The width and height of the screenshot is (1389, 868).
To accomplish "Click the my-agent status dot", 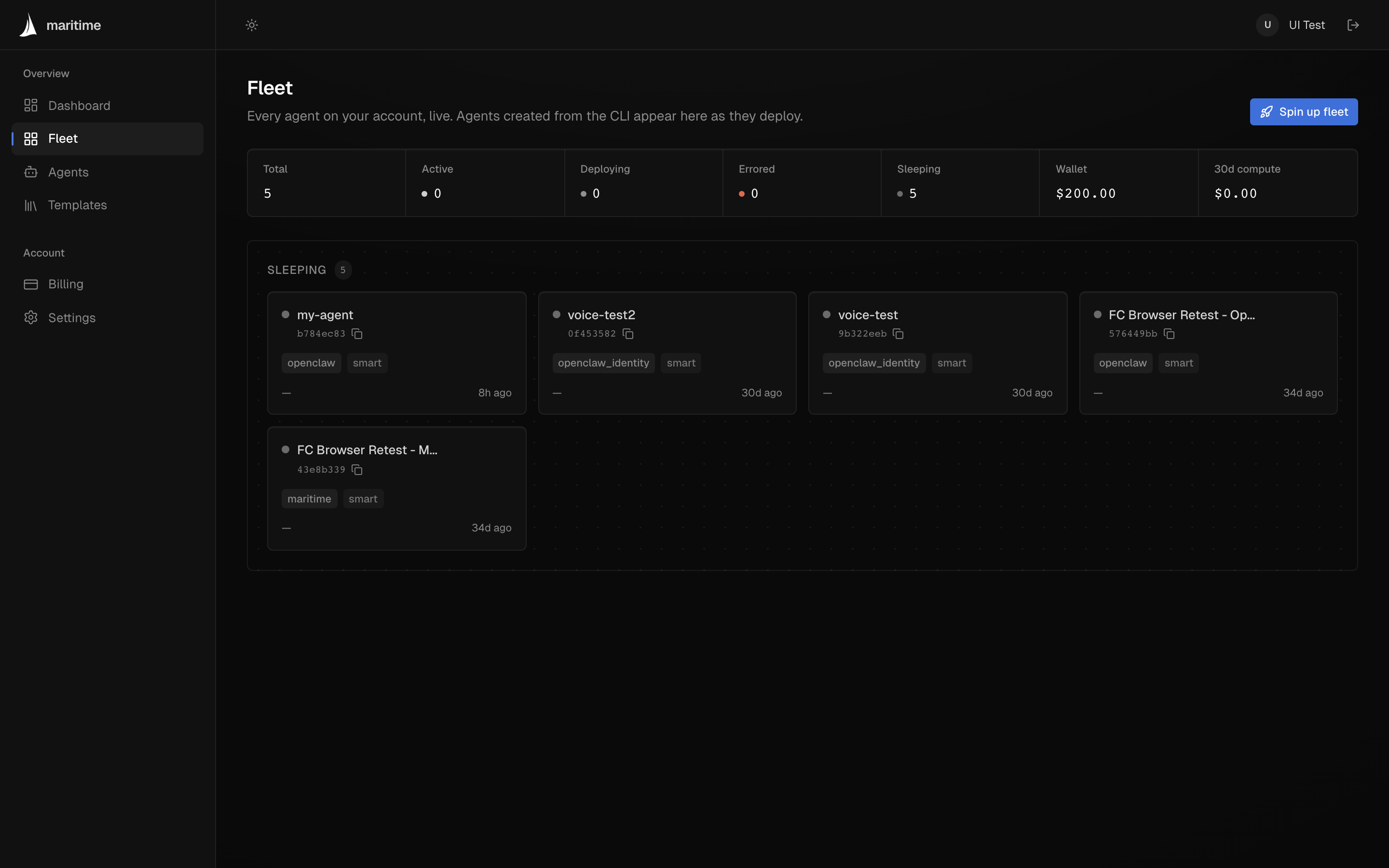I will click(x=285, y=314).
